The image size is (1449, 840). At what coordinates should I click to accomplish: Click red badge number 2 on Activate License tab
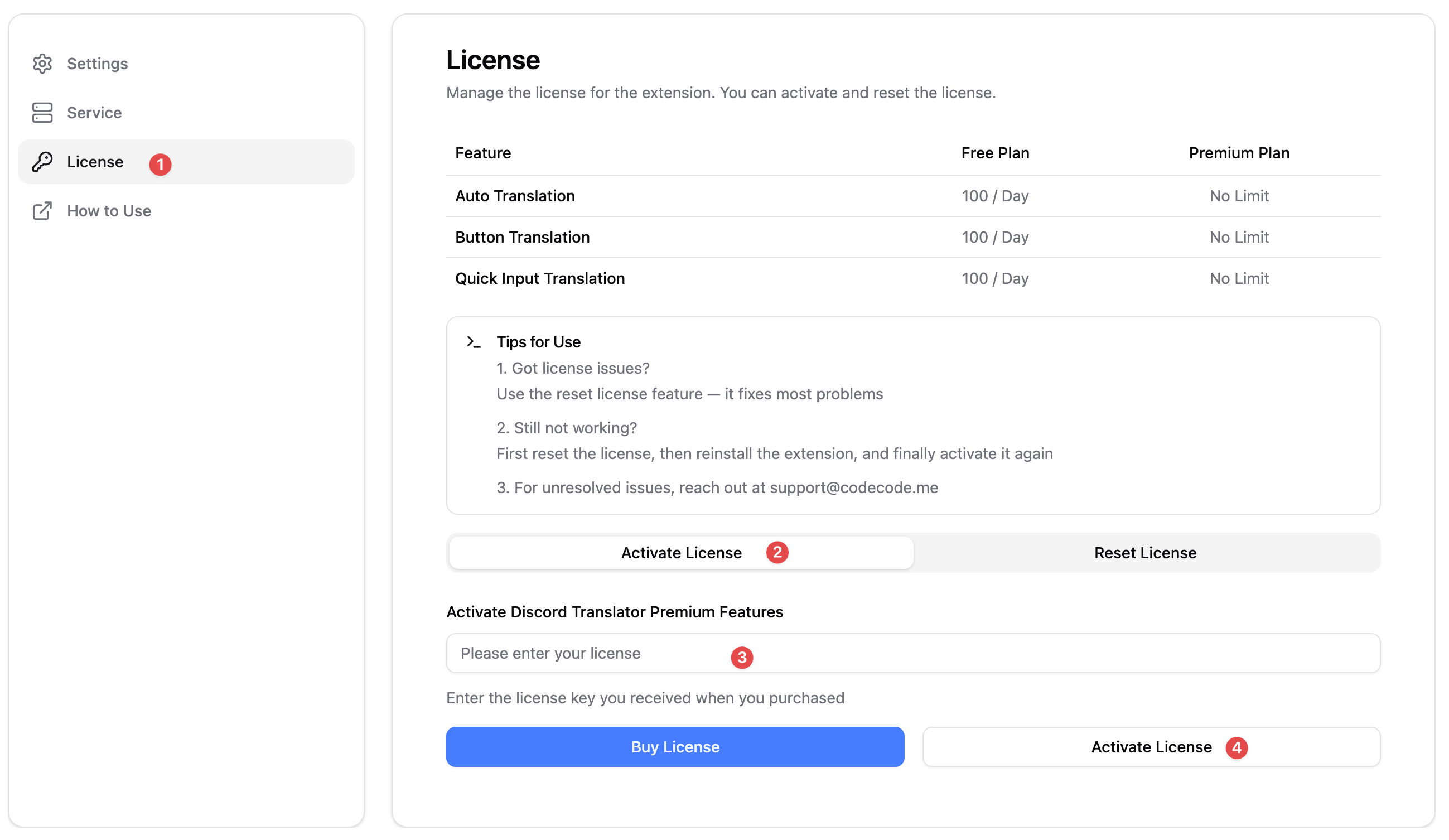pos(777,553)
